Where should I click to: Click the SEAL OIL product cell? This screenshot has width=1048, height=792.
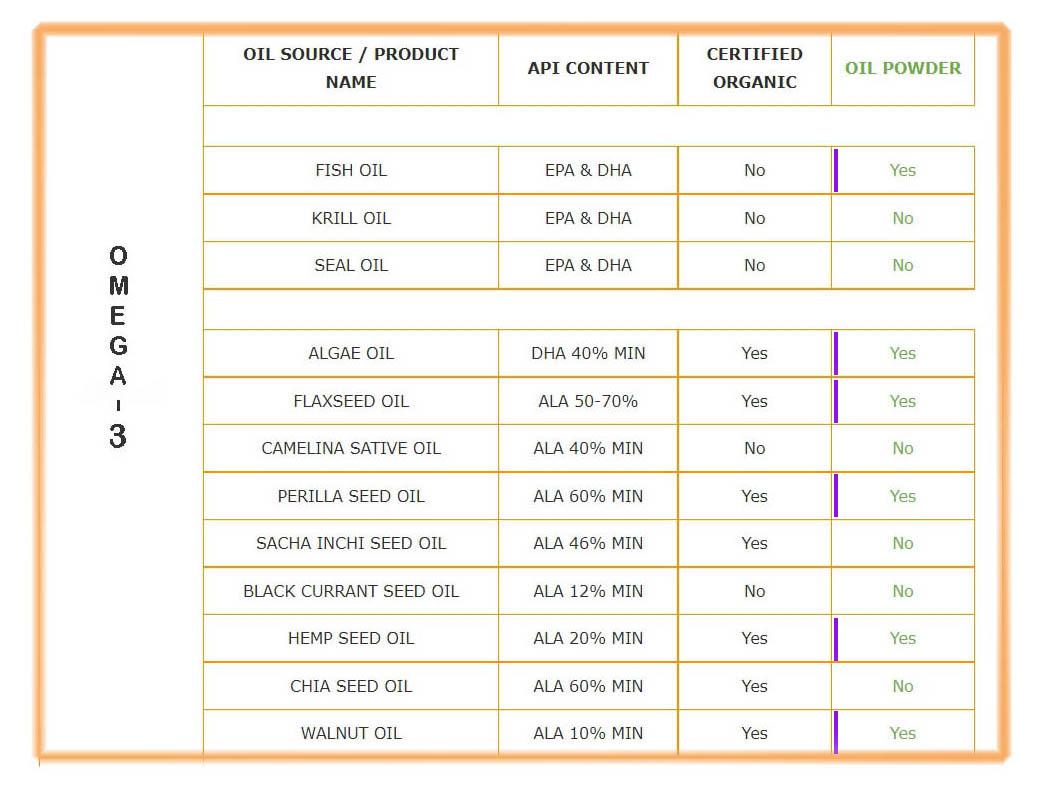tap(351, 265)
